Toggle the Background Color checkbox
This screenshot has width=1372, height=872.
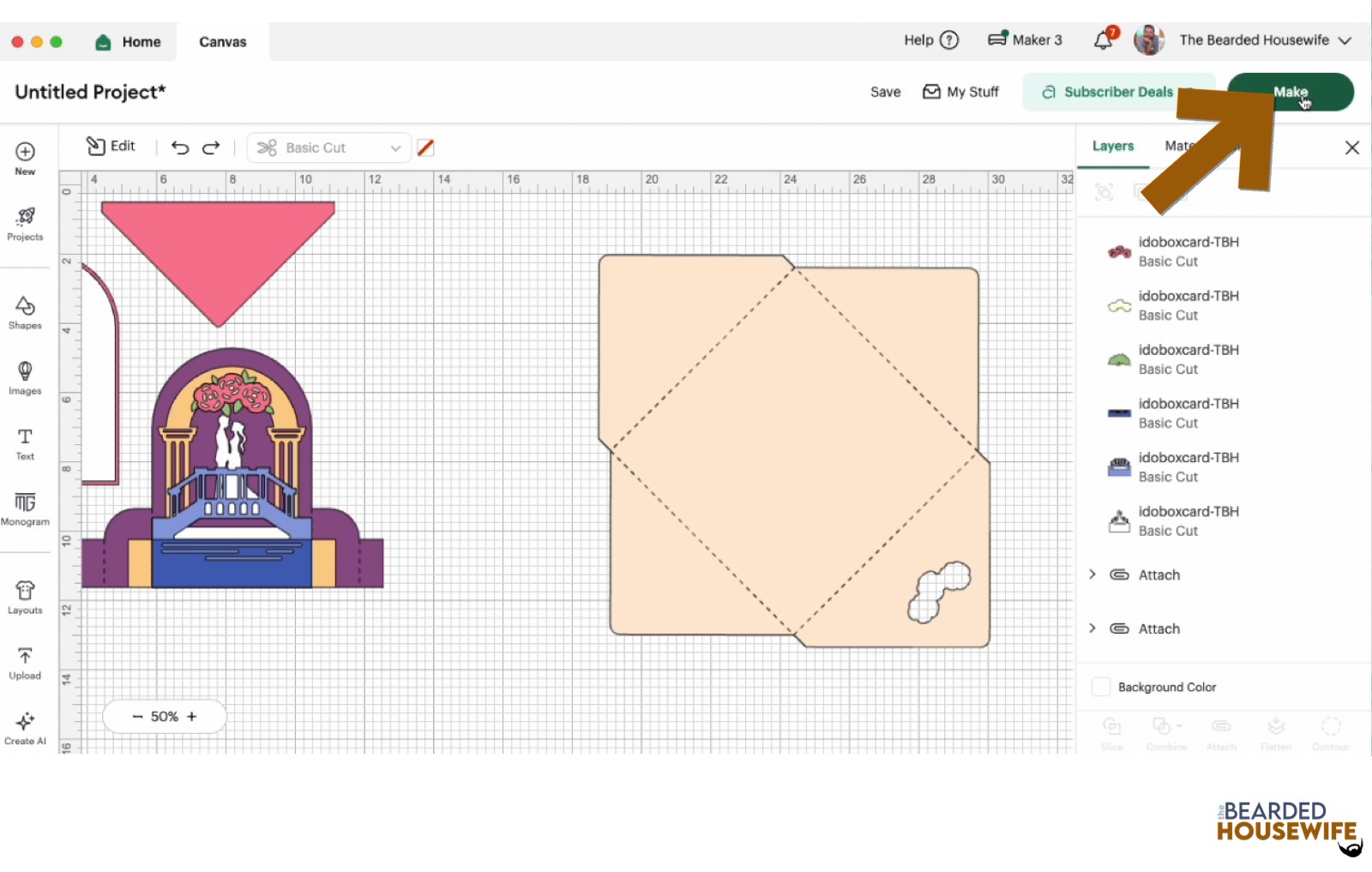point(1101,687)
